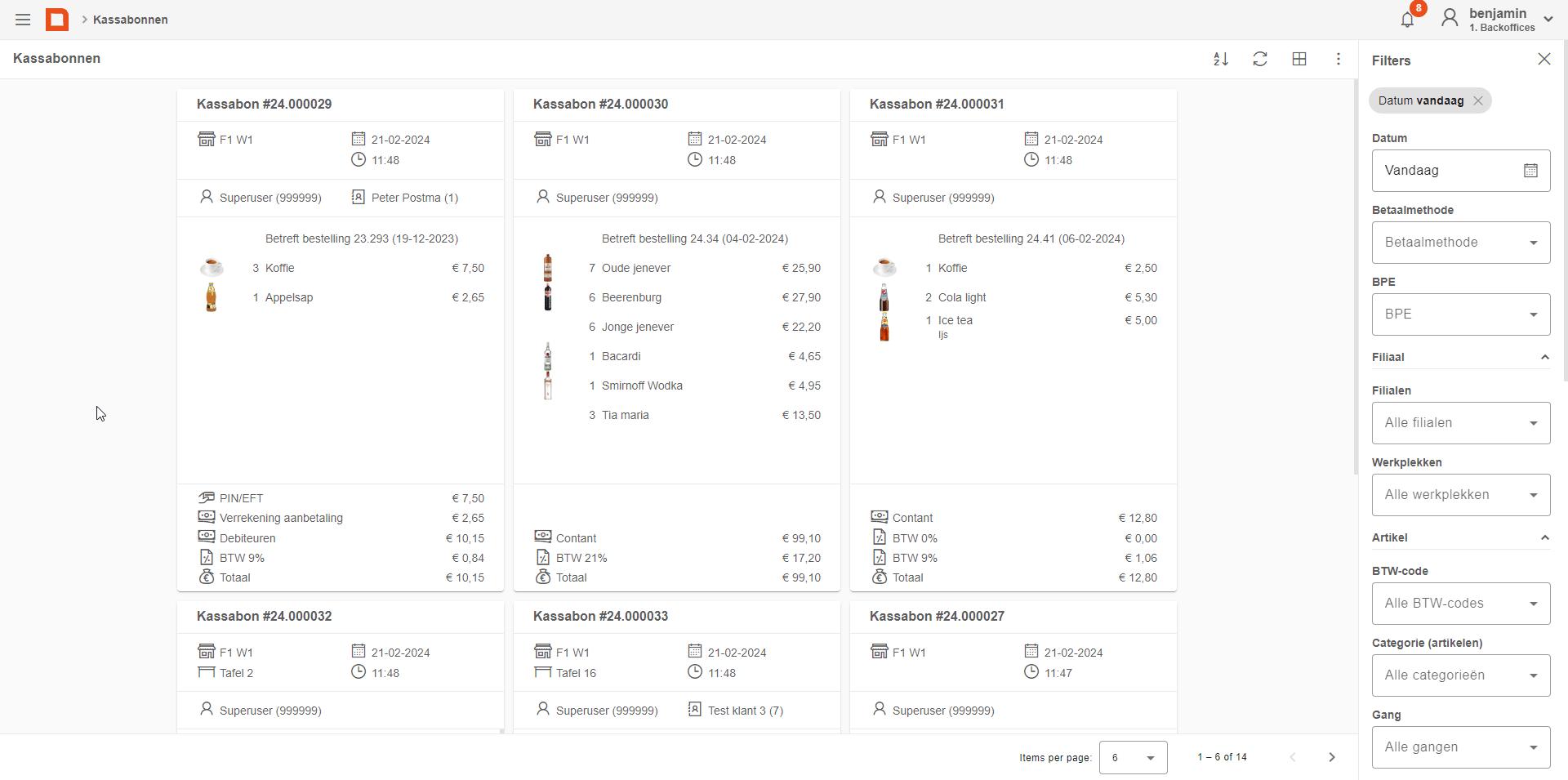Open the Alle filialen dropdown
The width and height of the screenshot is (1568, 780).
(1461, 423)
